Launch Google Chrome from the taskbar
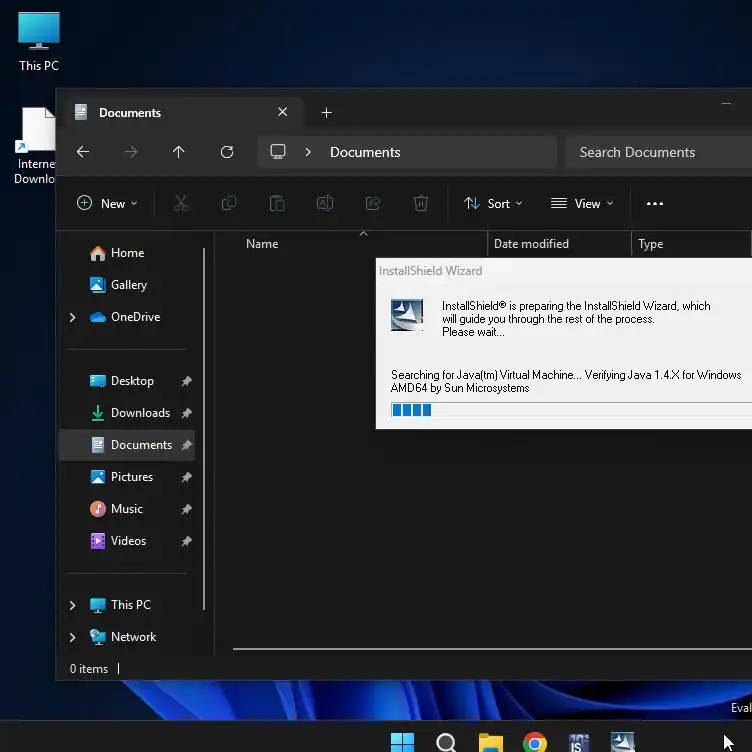 535,742
